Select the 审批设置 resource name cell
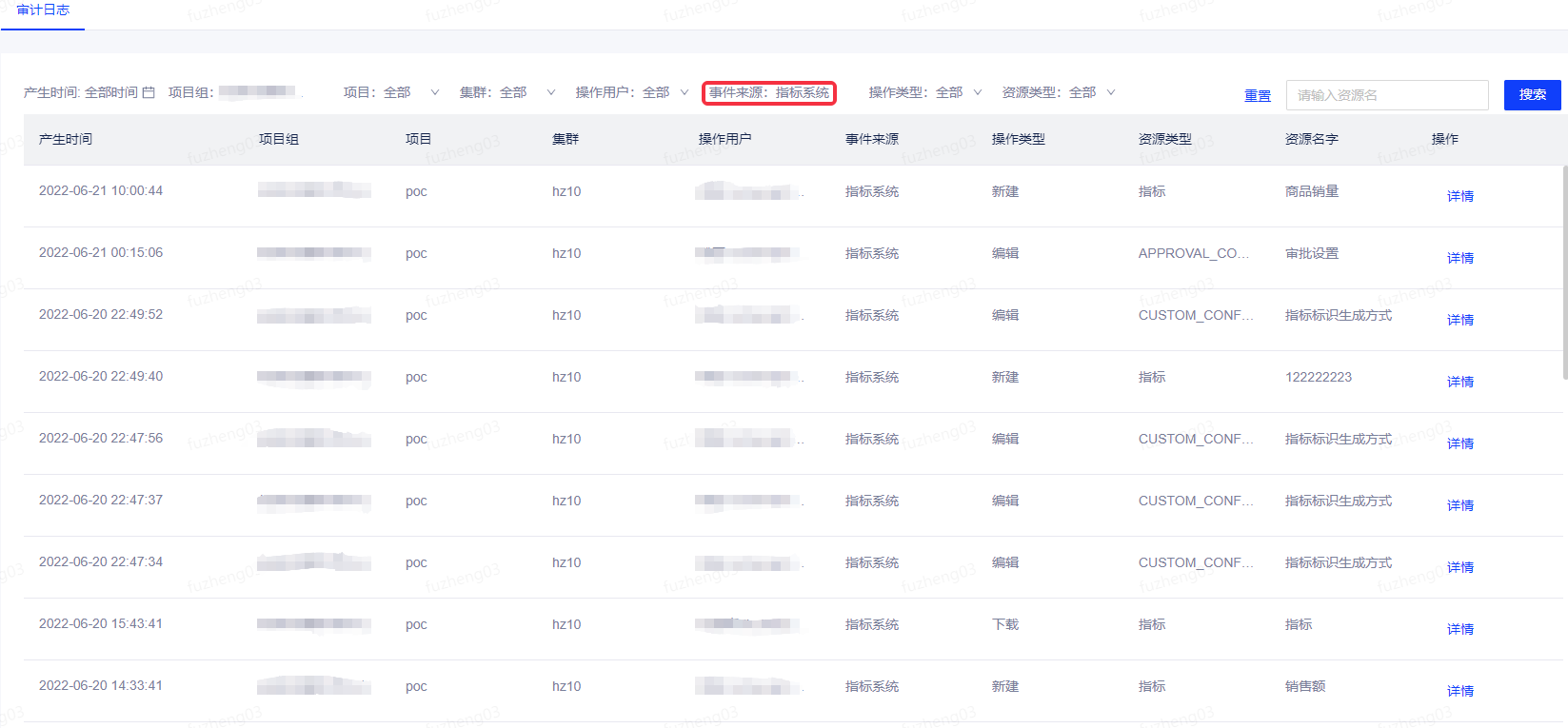The image size is (1568, 728). pos(1312,253)
